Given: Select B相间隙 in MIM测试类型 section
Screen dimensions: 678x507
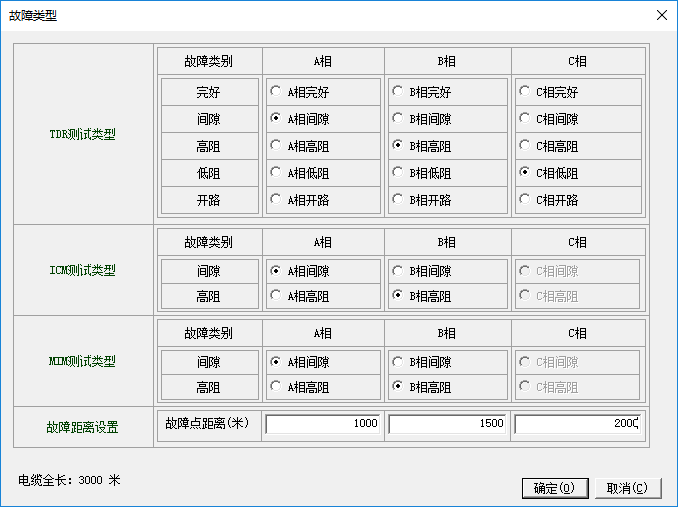Looking at the screenshot, I should coord(399,362).
